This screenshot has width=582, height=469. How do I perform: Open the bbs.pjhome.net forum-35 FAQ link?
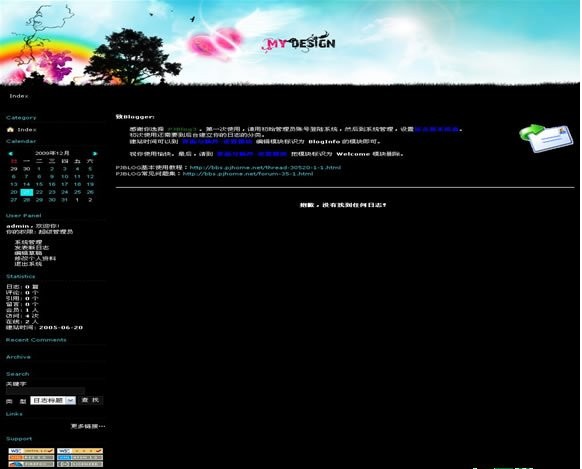click(x=248, y=174)
